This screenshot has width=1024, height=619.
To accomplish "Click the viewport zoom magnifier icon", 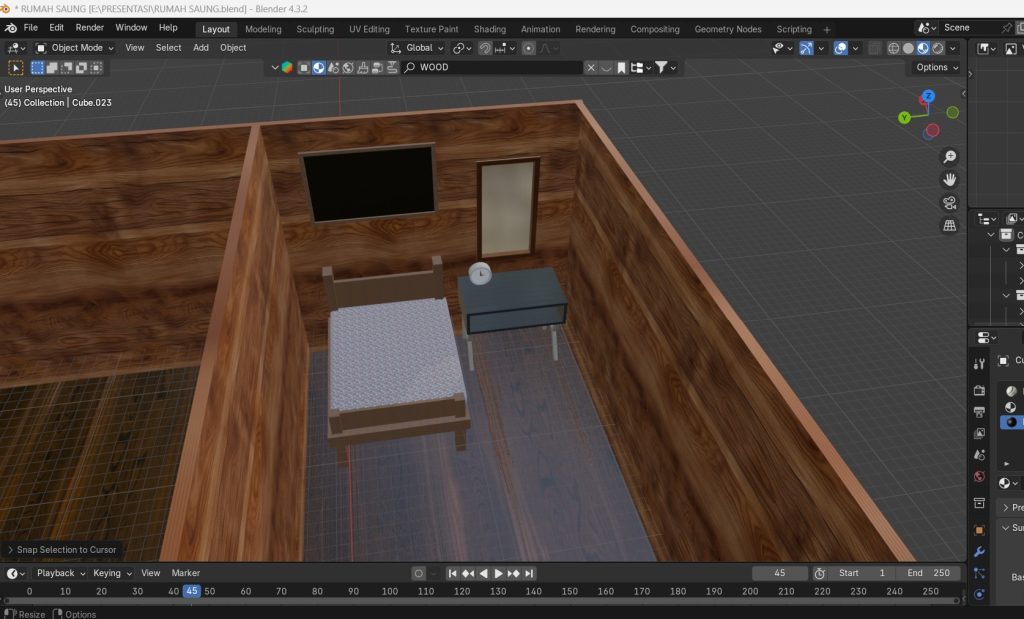I will click(x=949, y=156).
